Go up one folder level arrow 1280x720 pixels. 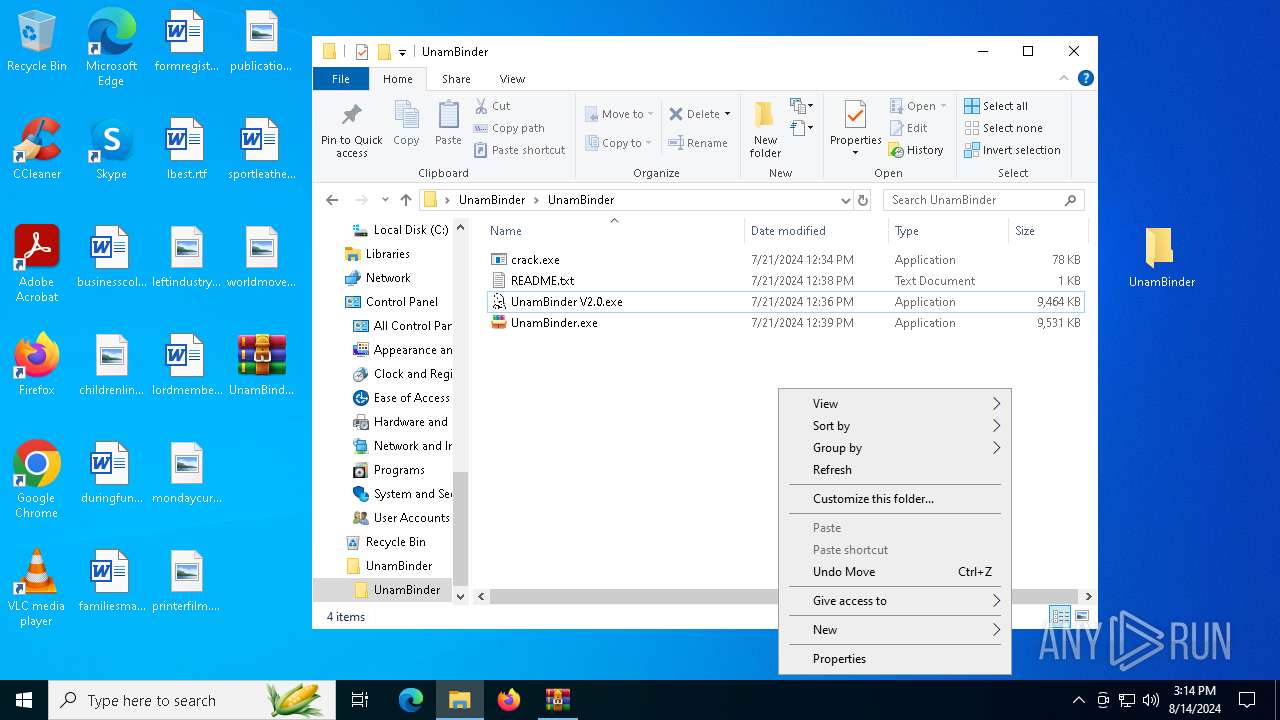click(405, 200)
